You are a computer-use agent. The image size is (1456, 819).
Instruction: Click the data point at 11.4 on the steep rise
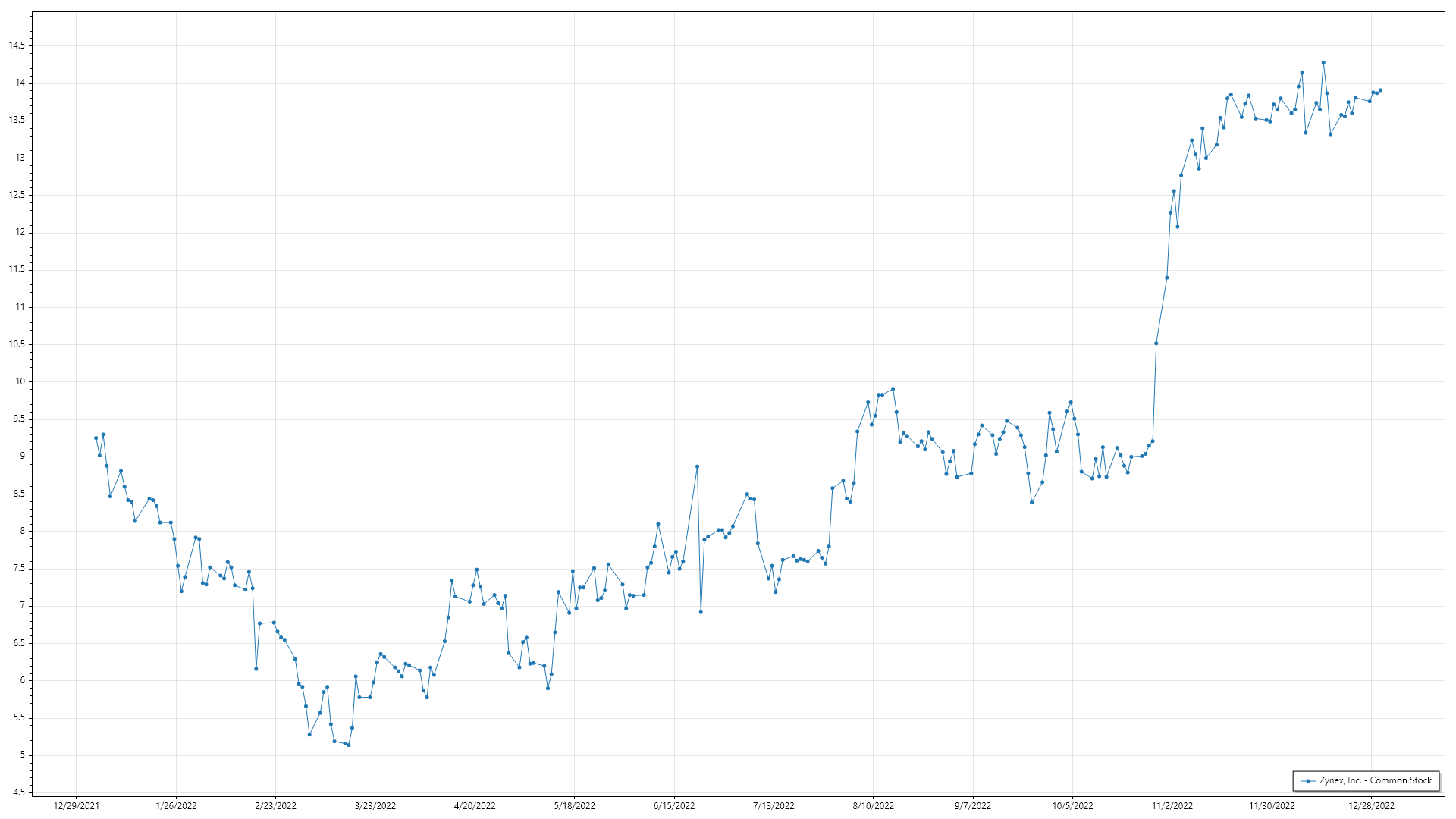click(1166, 278)
